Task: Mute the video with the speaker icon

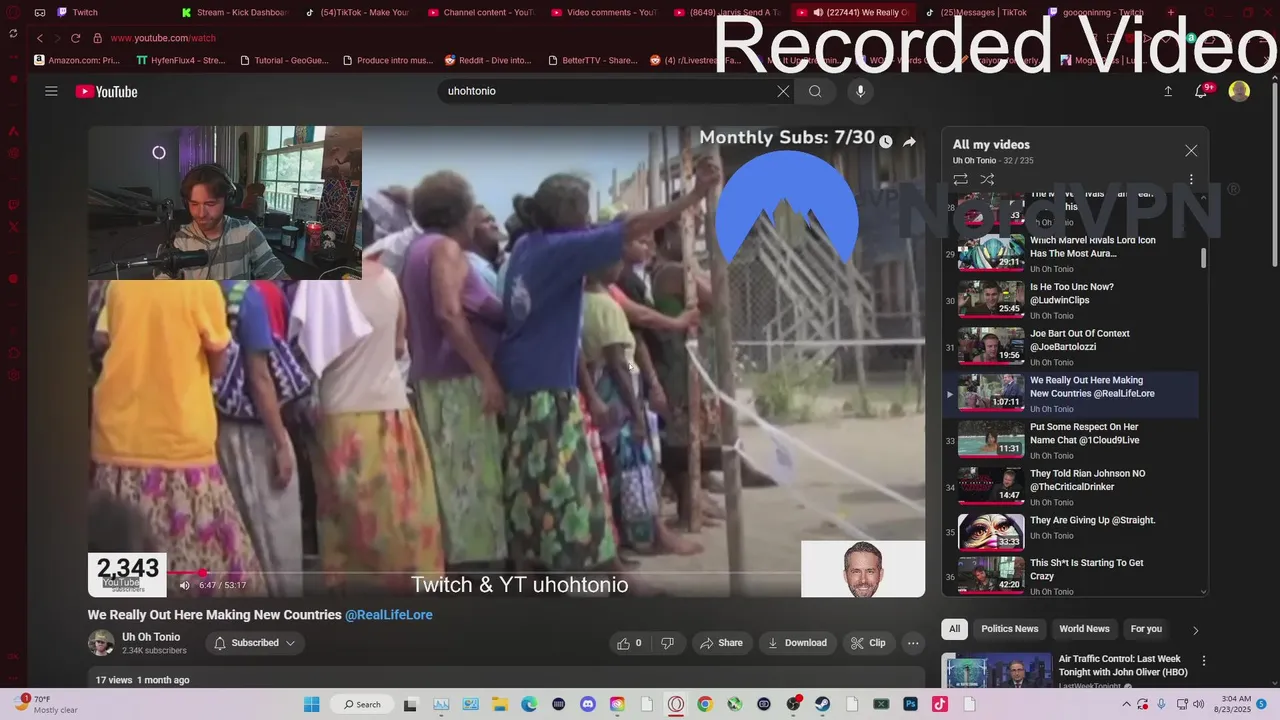Action: 184,585
